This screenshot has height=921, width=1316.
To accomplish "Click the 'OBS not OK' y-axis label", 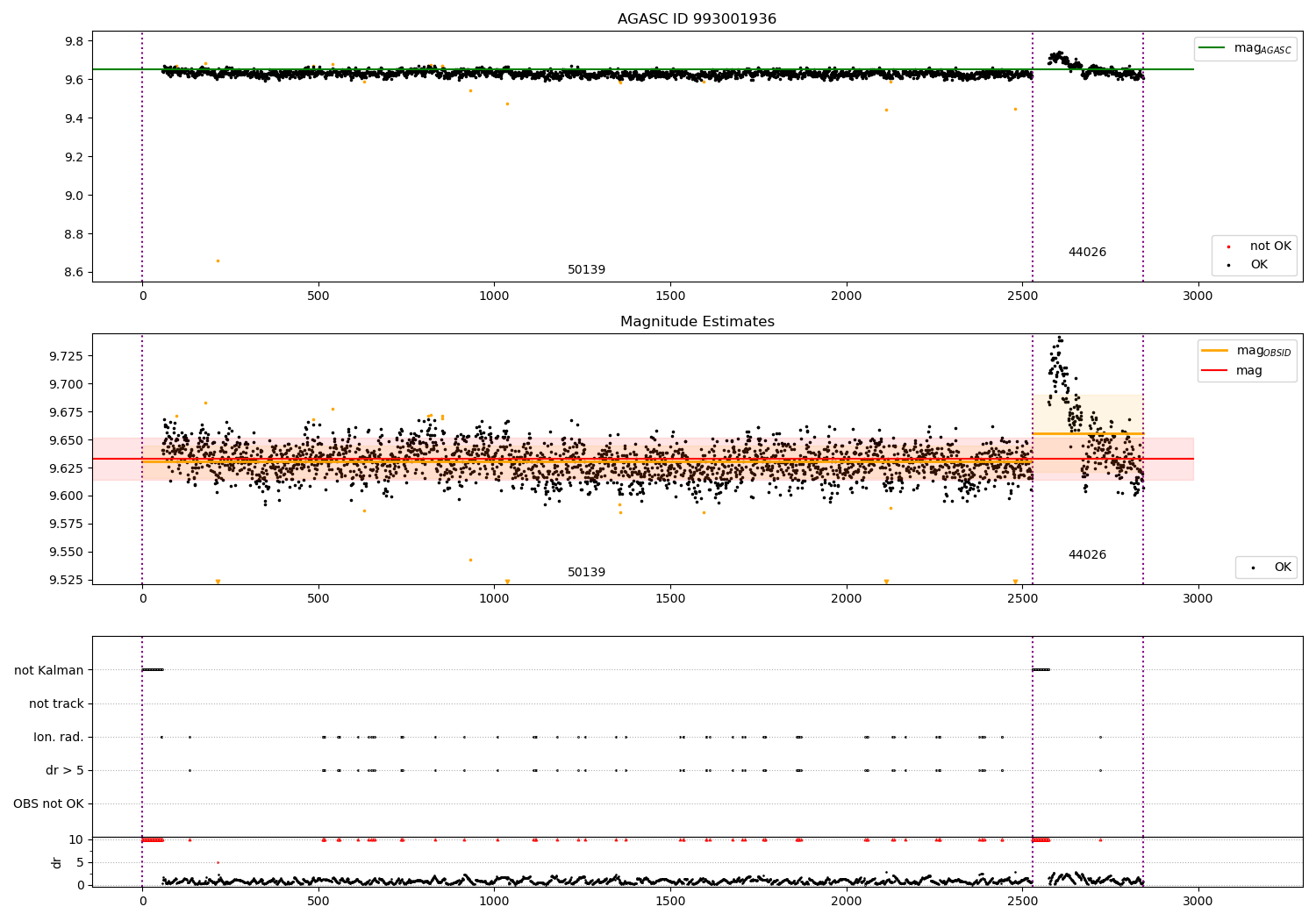I will point(48,803).
